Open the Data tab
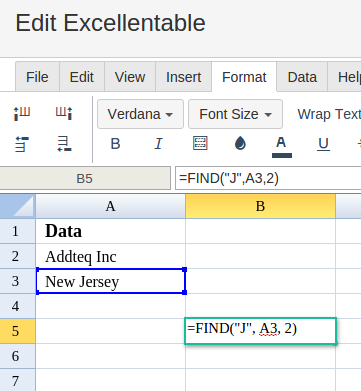Viewport: 361px width, 391px height. (302, 77)
